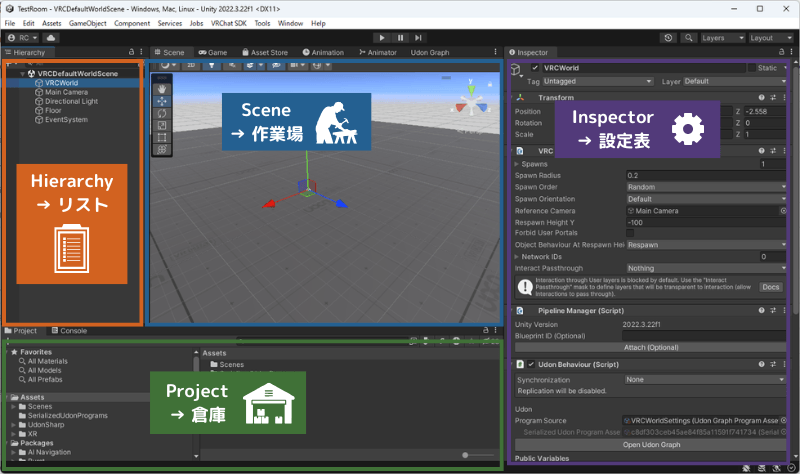Open the Synchronization dropdown

tap(705, 380)
